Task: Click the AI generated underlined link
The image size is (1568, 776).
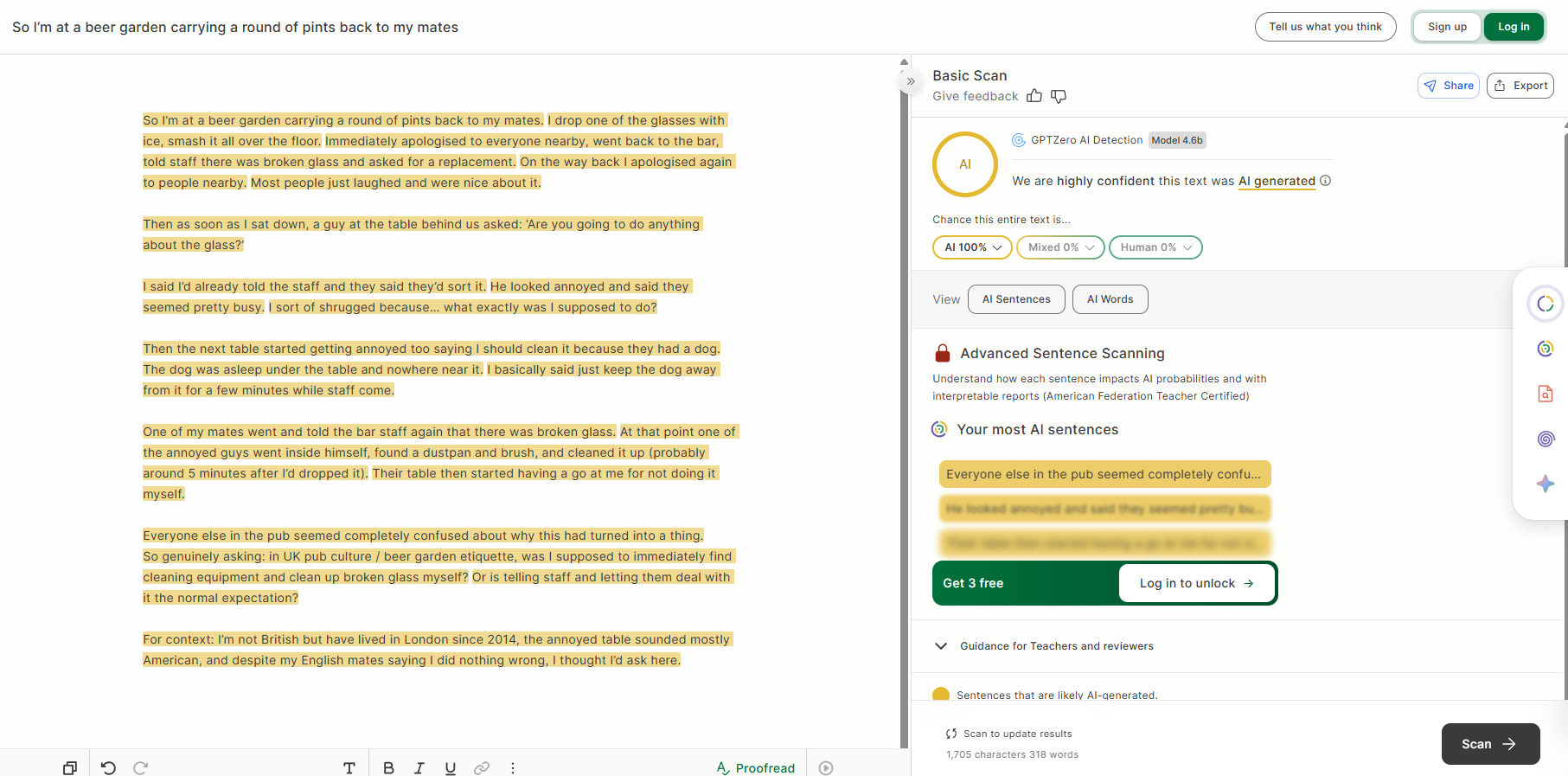Action: [x=1277, y=181]
